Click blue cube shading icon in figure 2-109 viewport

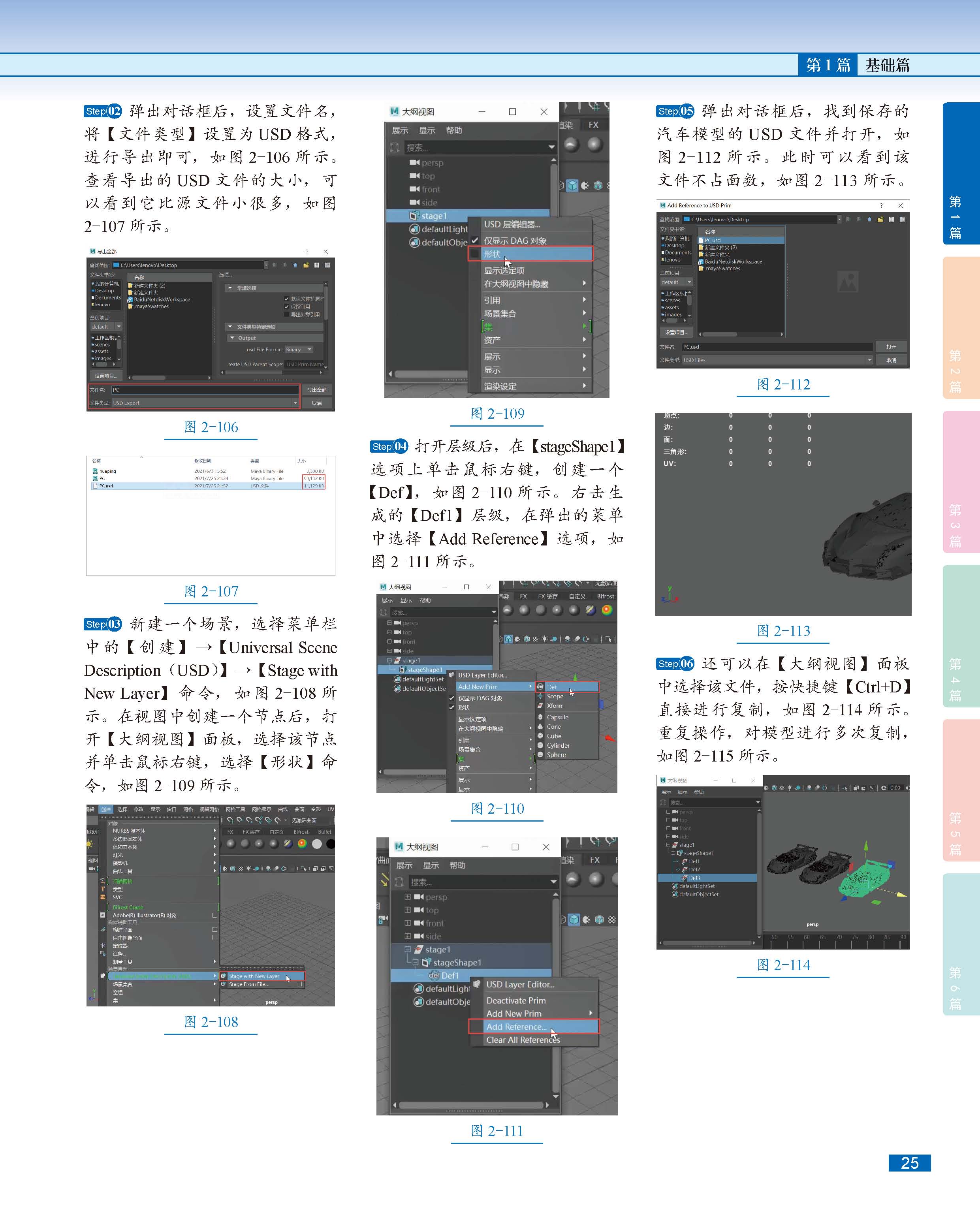tap(572, 185)
